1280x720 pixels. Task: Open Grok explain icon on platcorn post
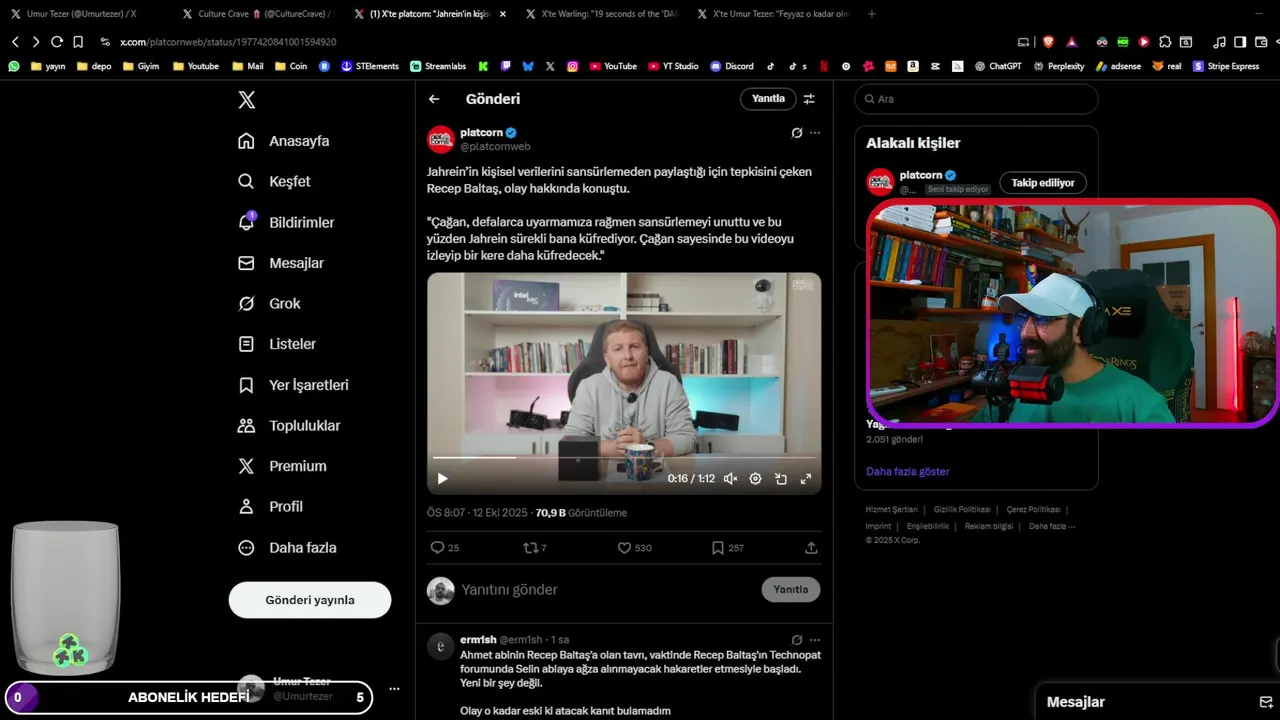(x=797, y=133)
